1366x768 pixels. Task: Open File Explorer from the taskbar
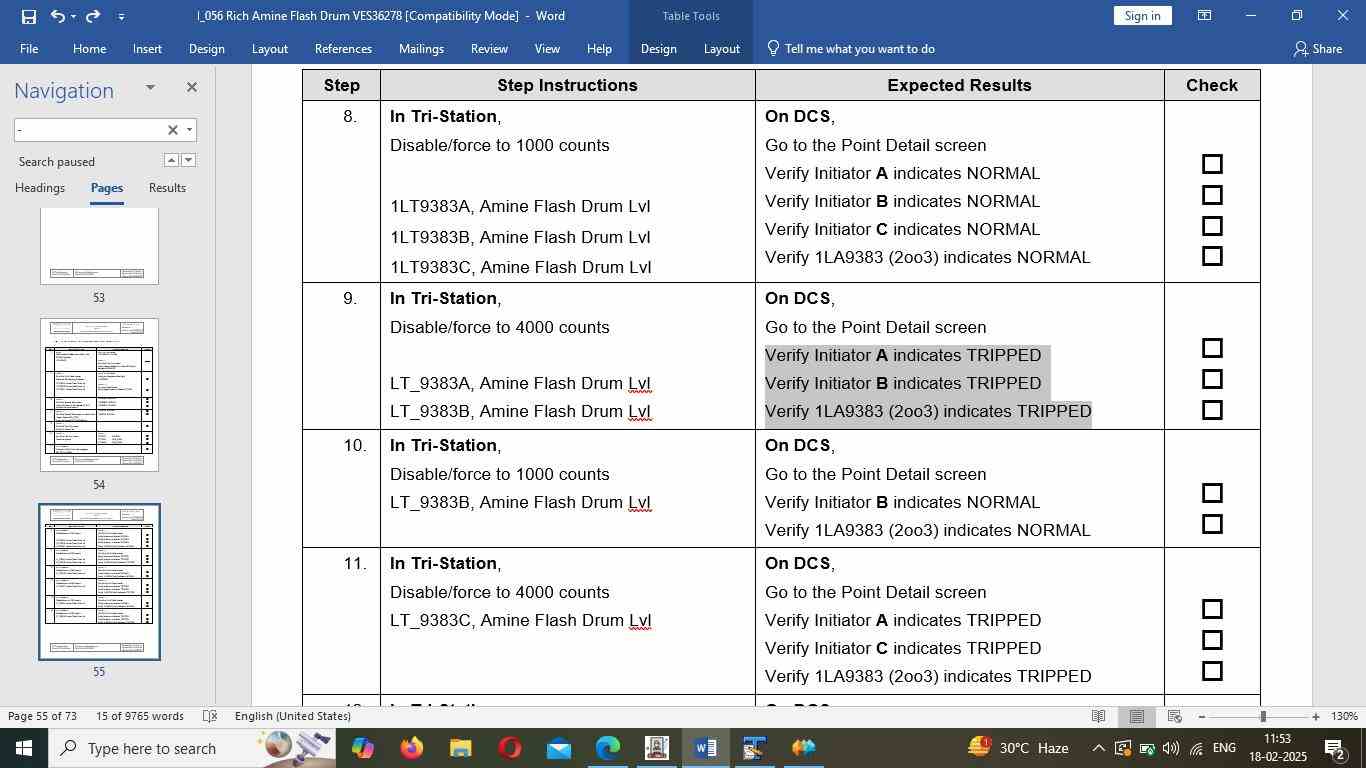[x=460, y=748]
